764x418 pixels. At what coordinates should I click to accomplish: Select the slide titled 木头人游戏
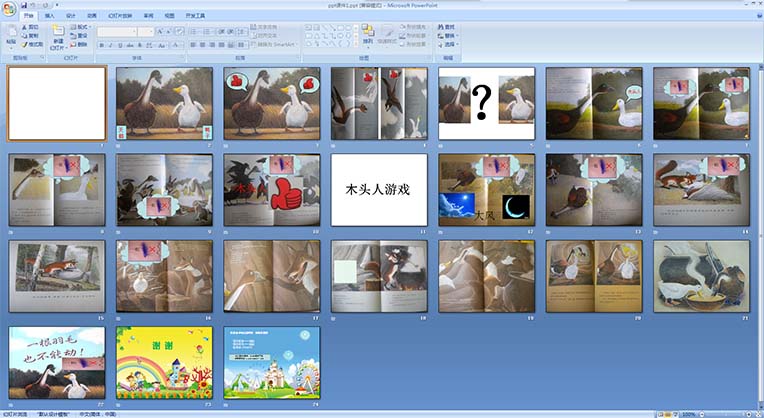[x=379, y=190]
